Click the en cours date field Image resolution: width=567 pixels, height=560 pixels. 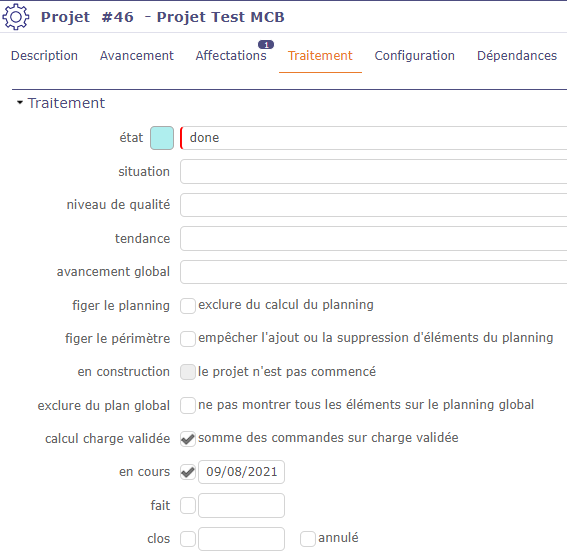[x=241, y=472]
